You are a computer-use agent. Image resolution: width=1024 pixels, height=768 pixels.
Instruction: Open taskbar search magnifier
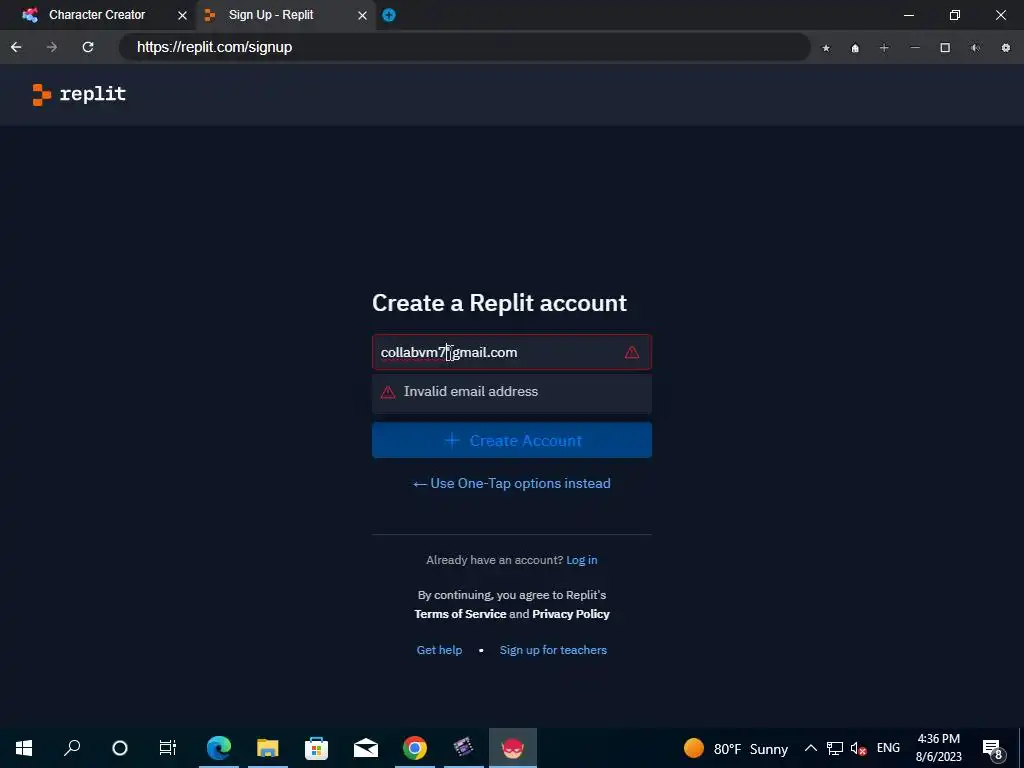pos(72,748)
